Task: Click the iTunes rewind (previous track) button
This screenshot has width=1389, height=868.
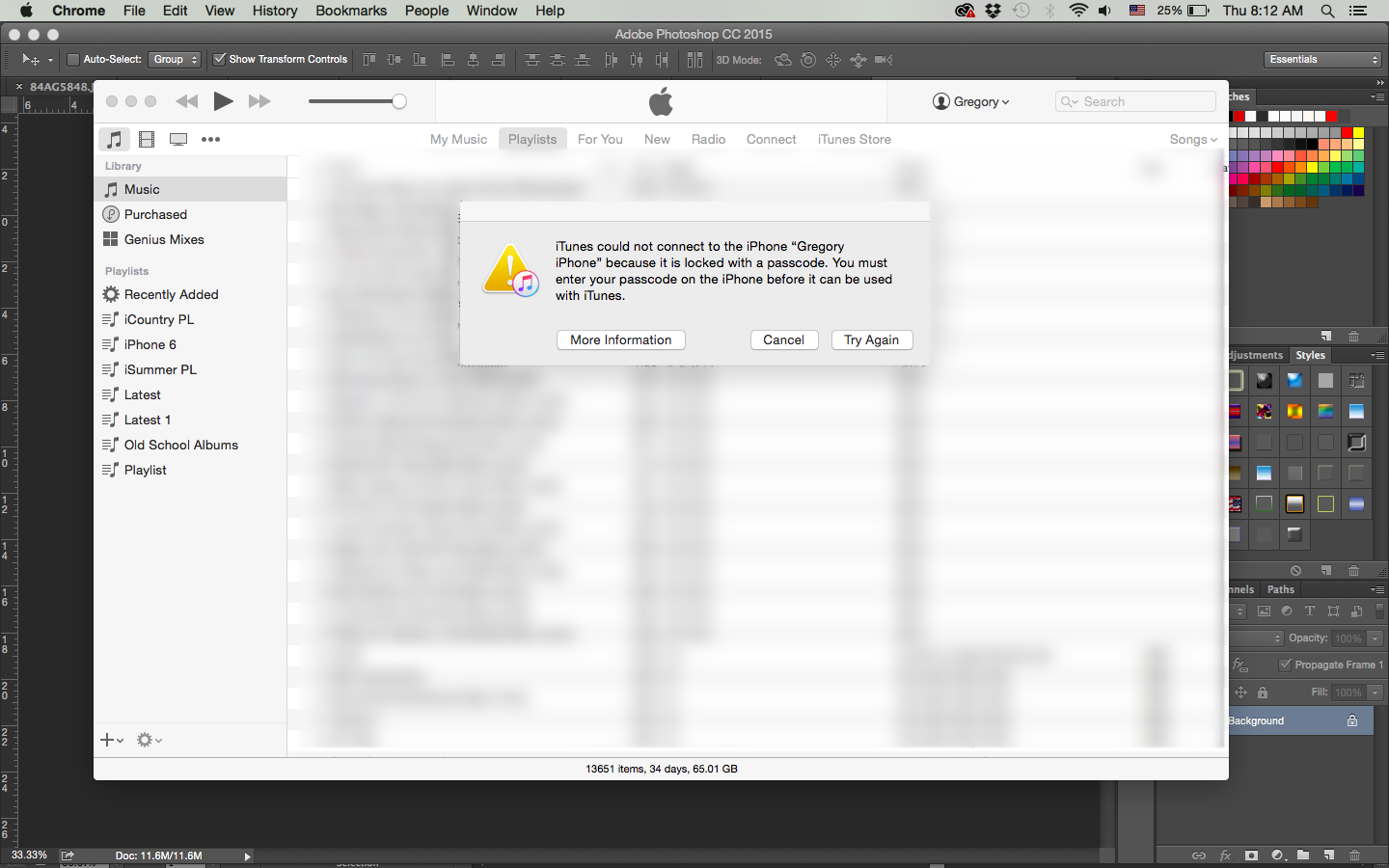Action: click(187, 101)
